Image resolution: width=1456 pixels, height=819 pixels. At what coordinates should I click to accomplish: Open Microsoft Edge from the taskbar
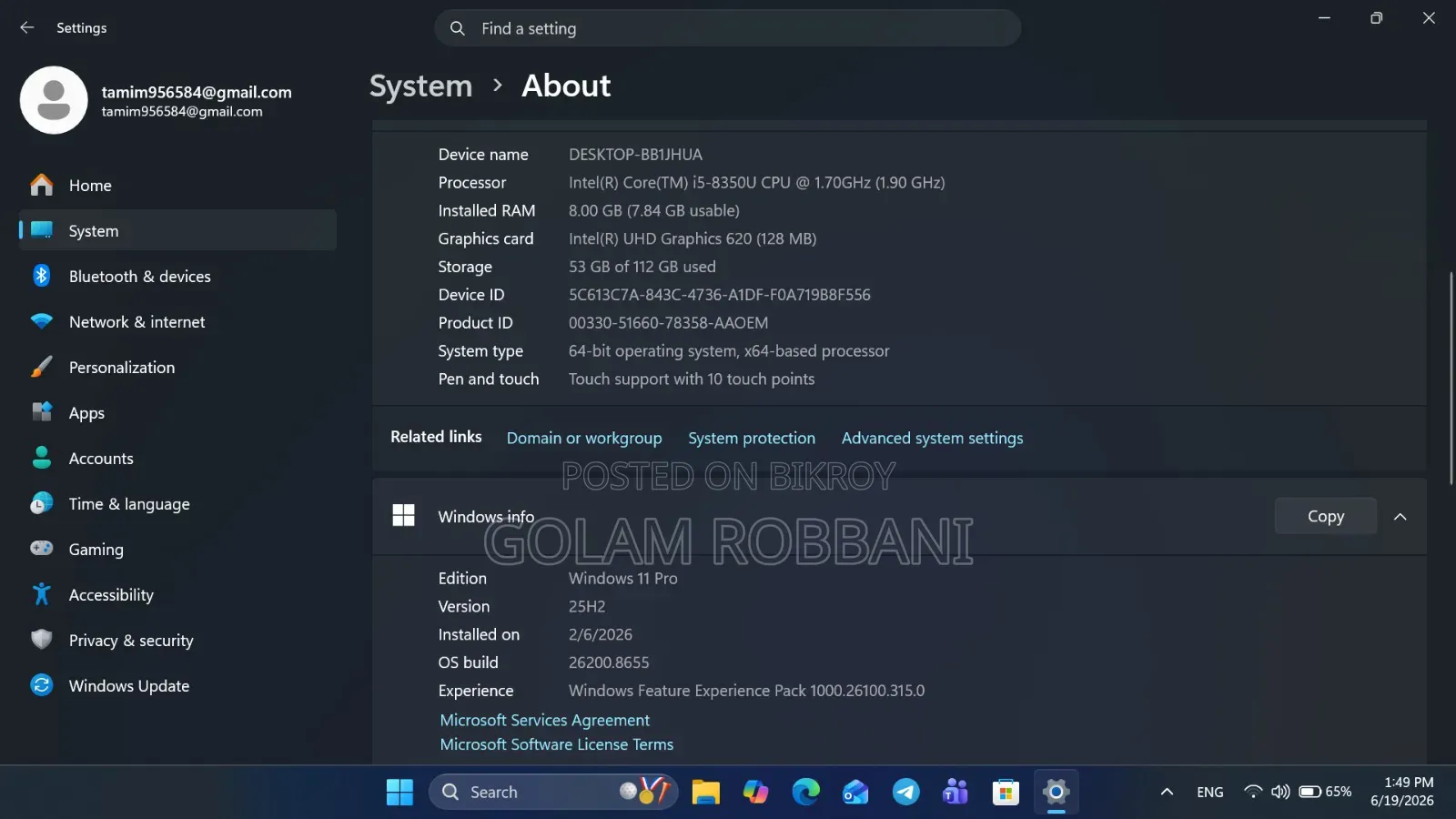tap(805, 793)
